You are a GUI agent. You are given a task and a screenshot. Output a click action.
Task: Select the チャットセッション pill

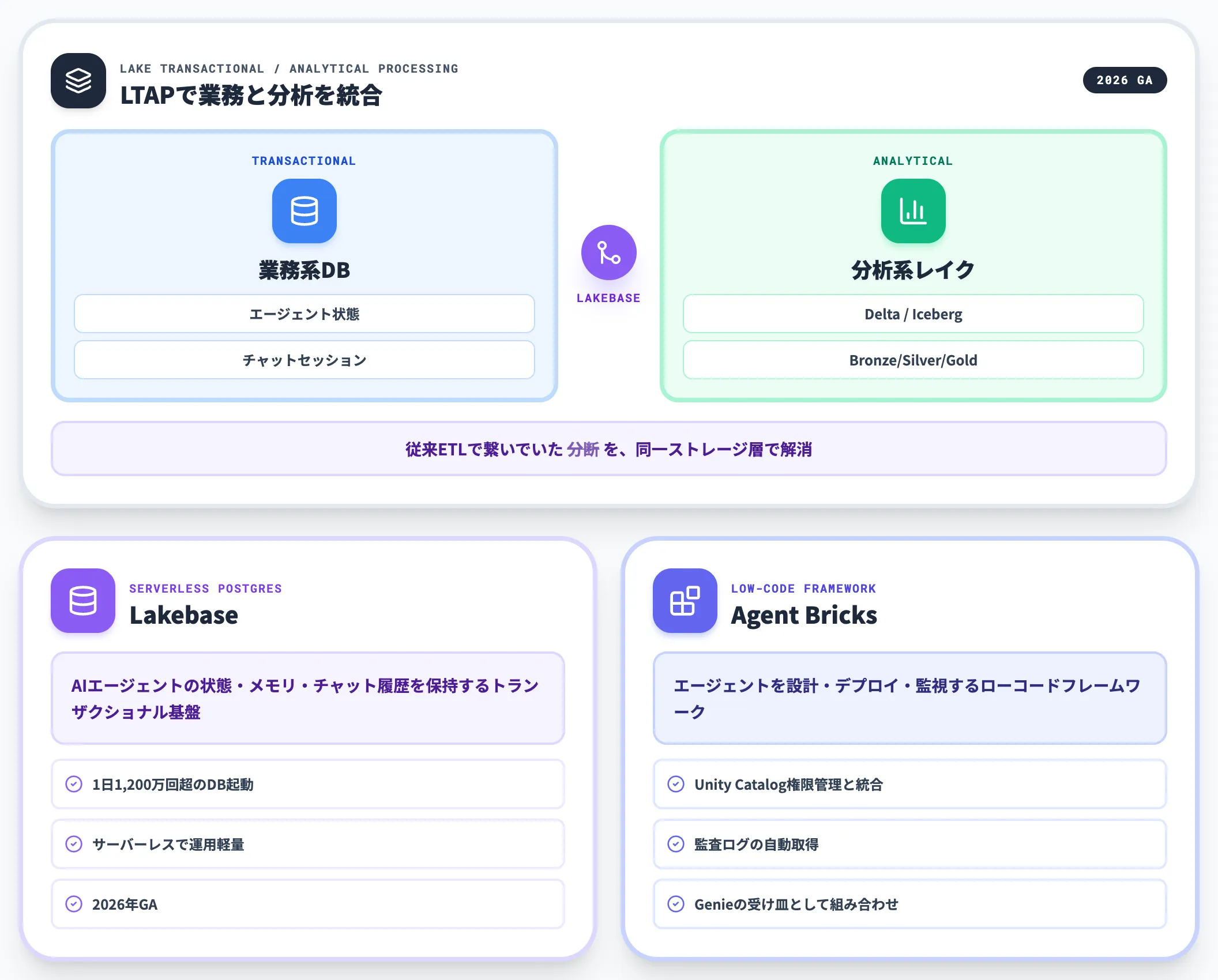304,360
